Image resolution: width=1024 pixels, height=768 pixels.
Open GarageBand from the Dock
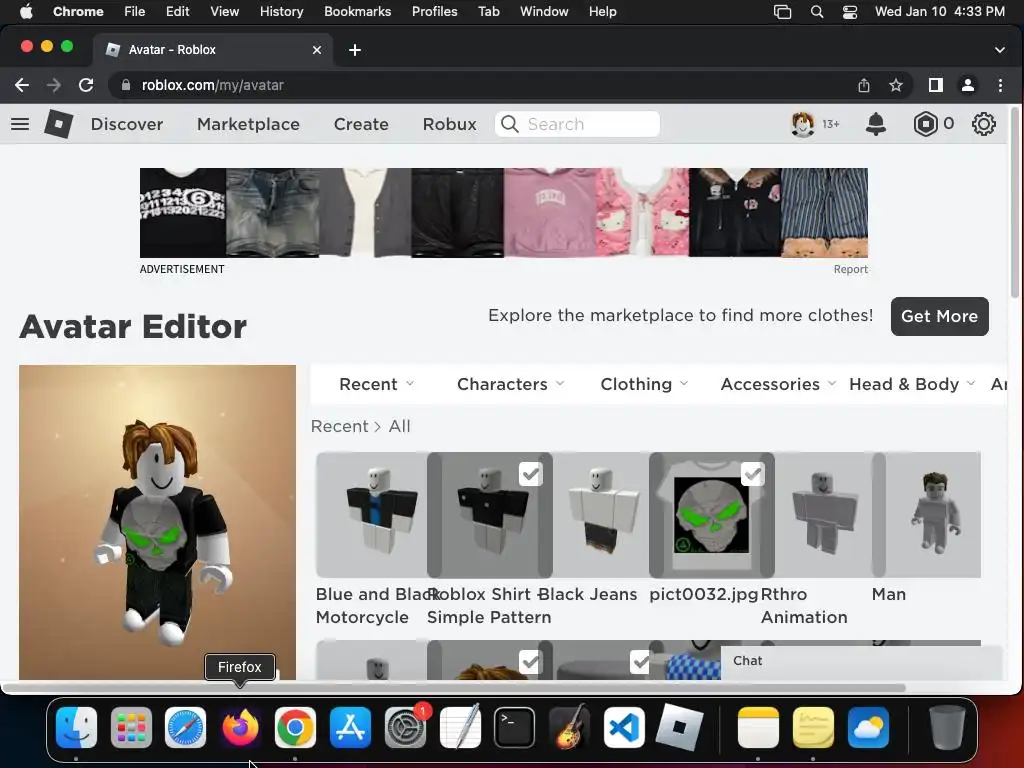tap(569, 728)
